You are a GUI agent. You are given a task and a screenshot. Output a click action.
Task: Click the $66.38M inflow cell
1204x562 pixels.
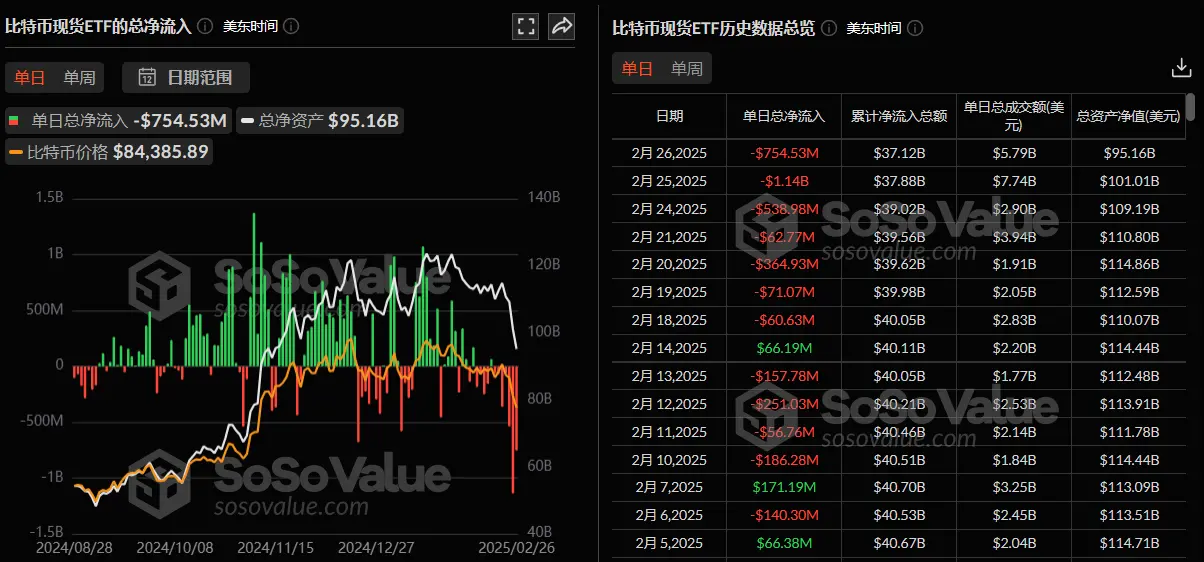(x=784, y=543)
